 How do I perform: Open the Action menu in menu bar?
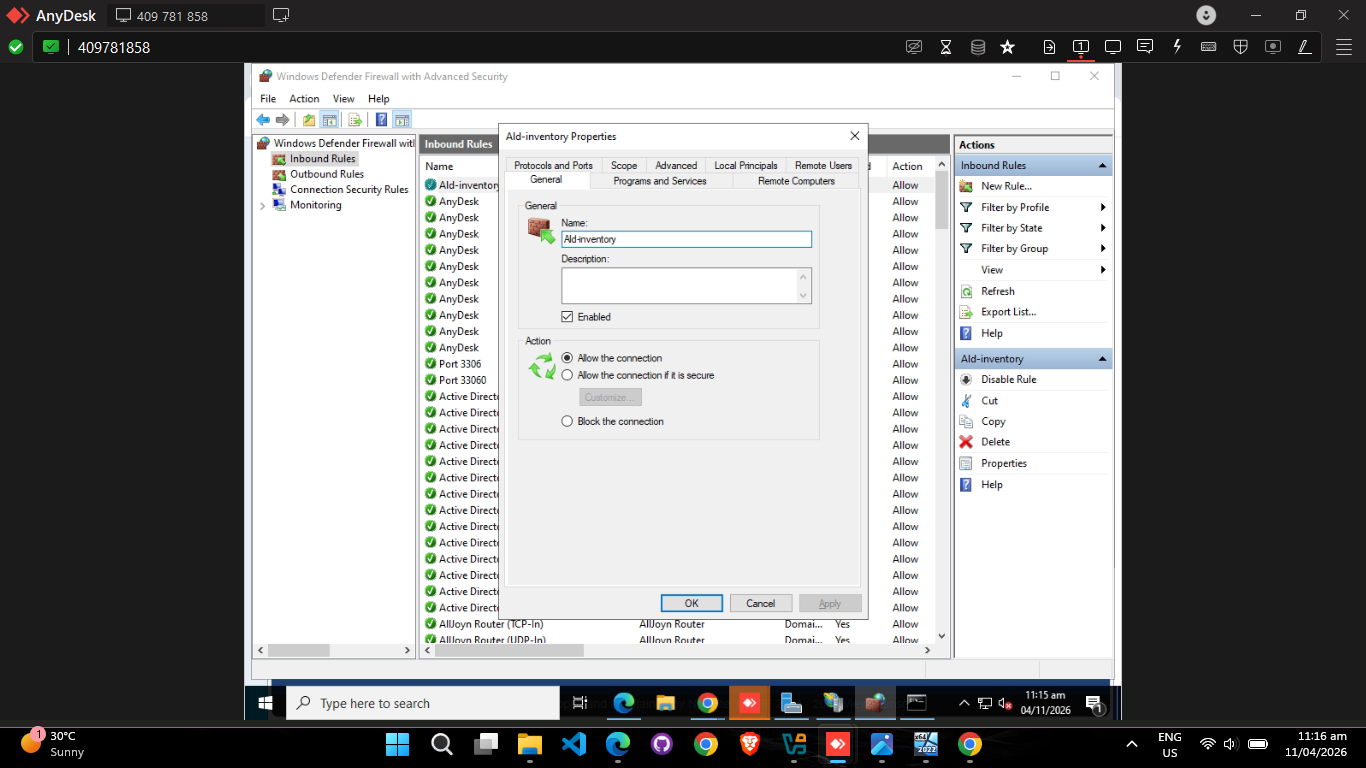click(304, 99)
